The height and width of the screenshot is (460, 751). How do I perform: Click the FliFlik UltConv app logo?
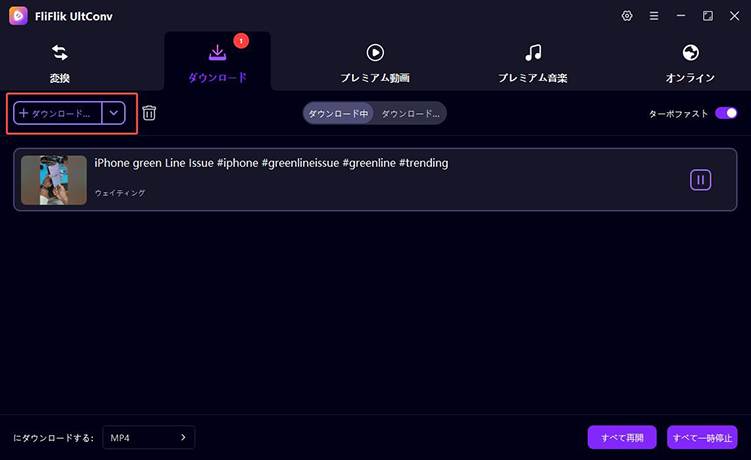18,16
